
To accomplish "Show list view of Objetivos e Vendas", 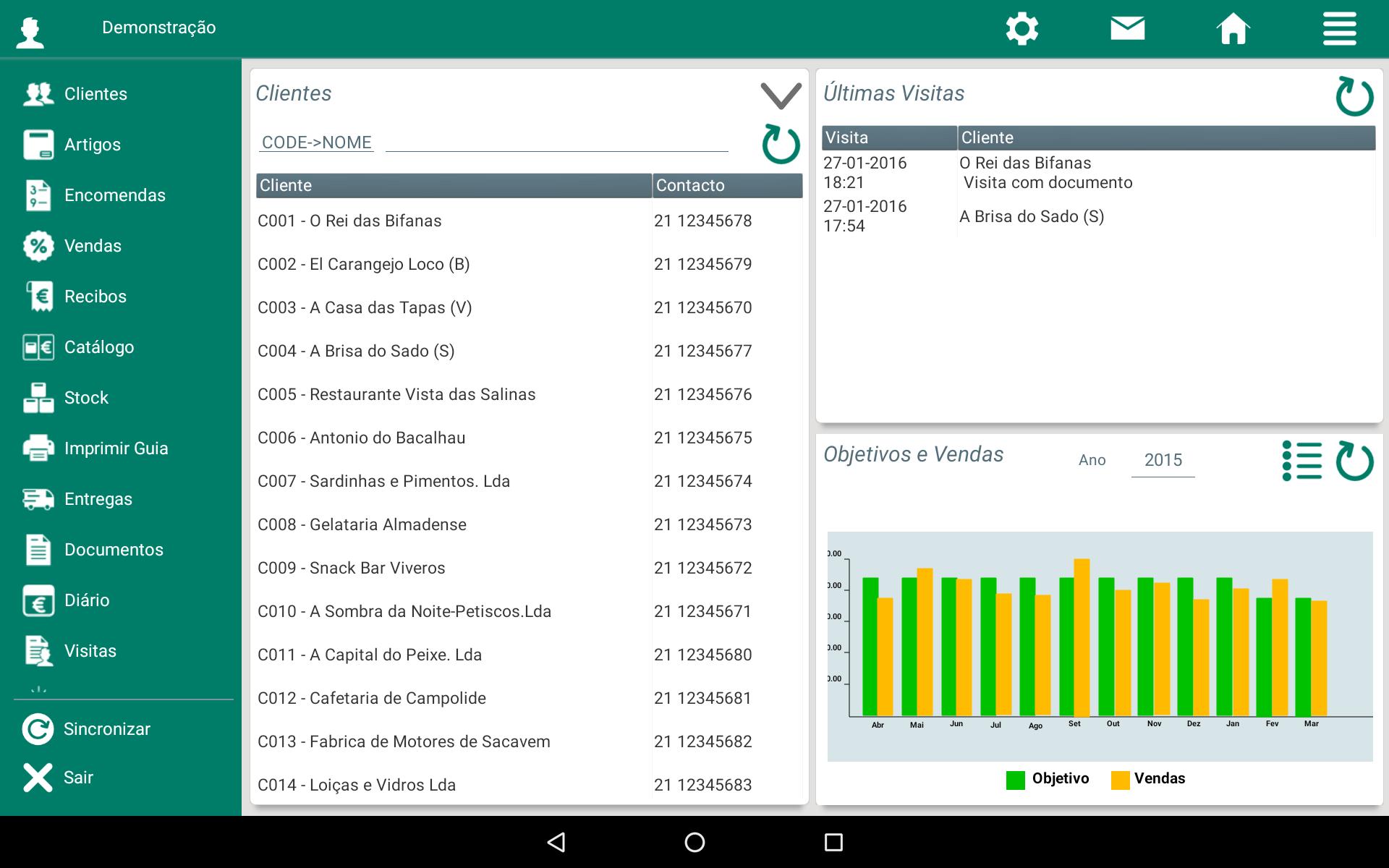I will pos(1301,461).
